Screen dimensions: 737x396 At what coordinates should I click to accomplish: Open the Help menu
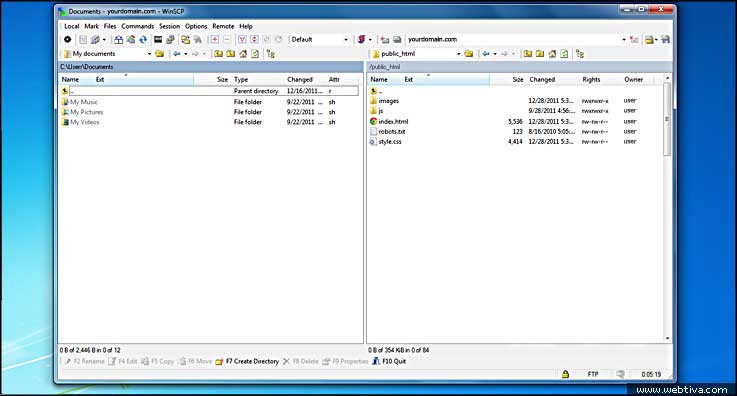tap(246, 26)
